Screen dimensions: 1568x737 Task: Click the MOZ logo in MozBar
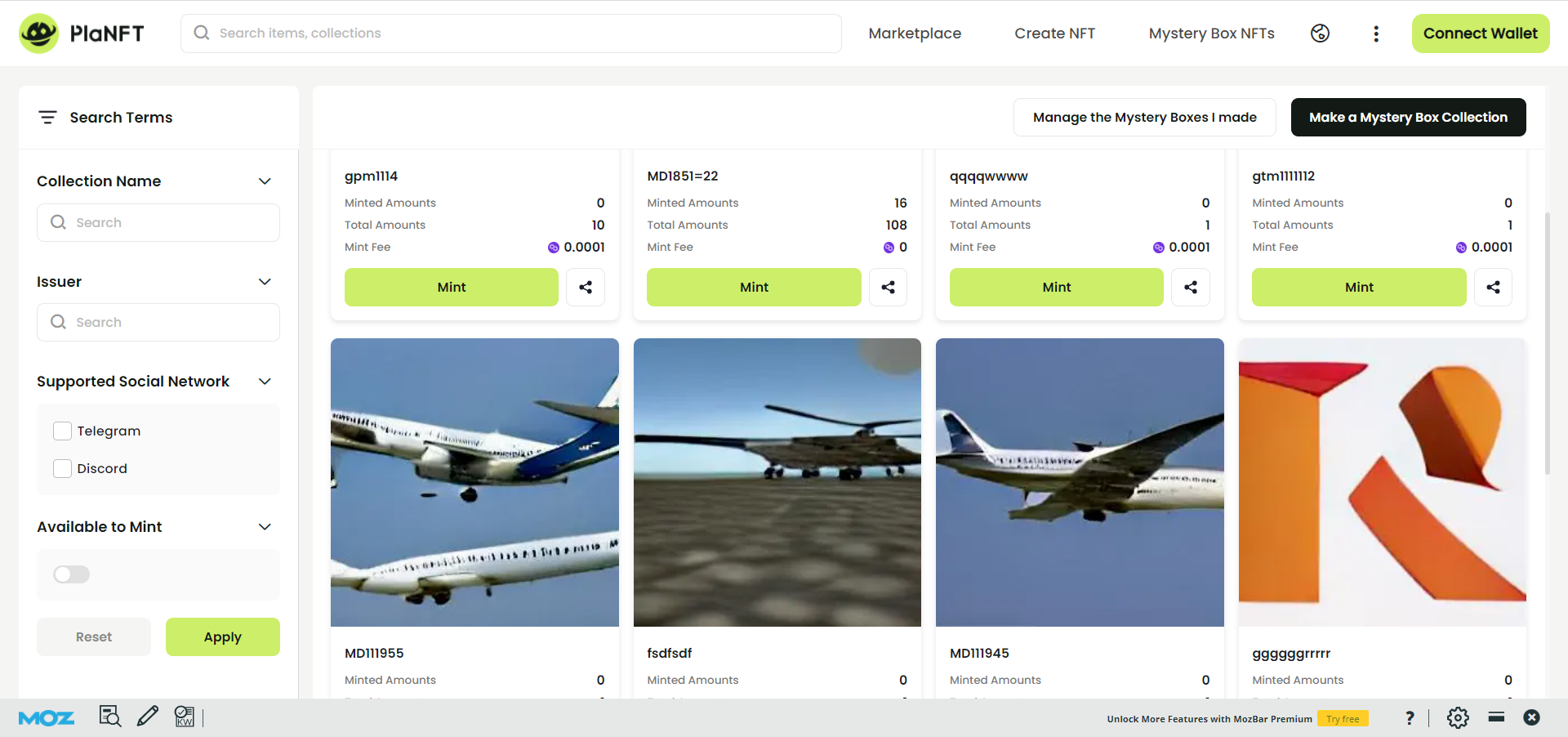coord(47,717)
